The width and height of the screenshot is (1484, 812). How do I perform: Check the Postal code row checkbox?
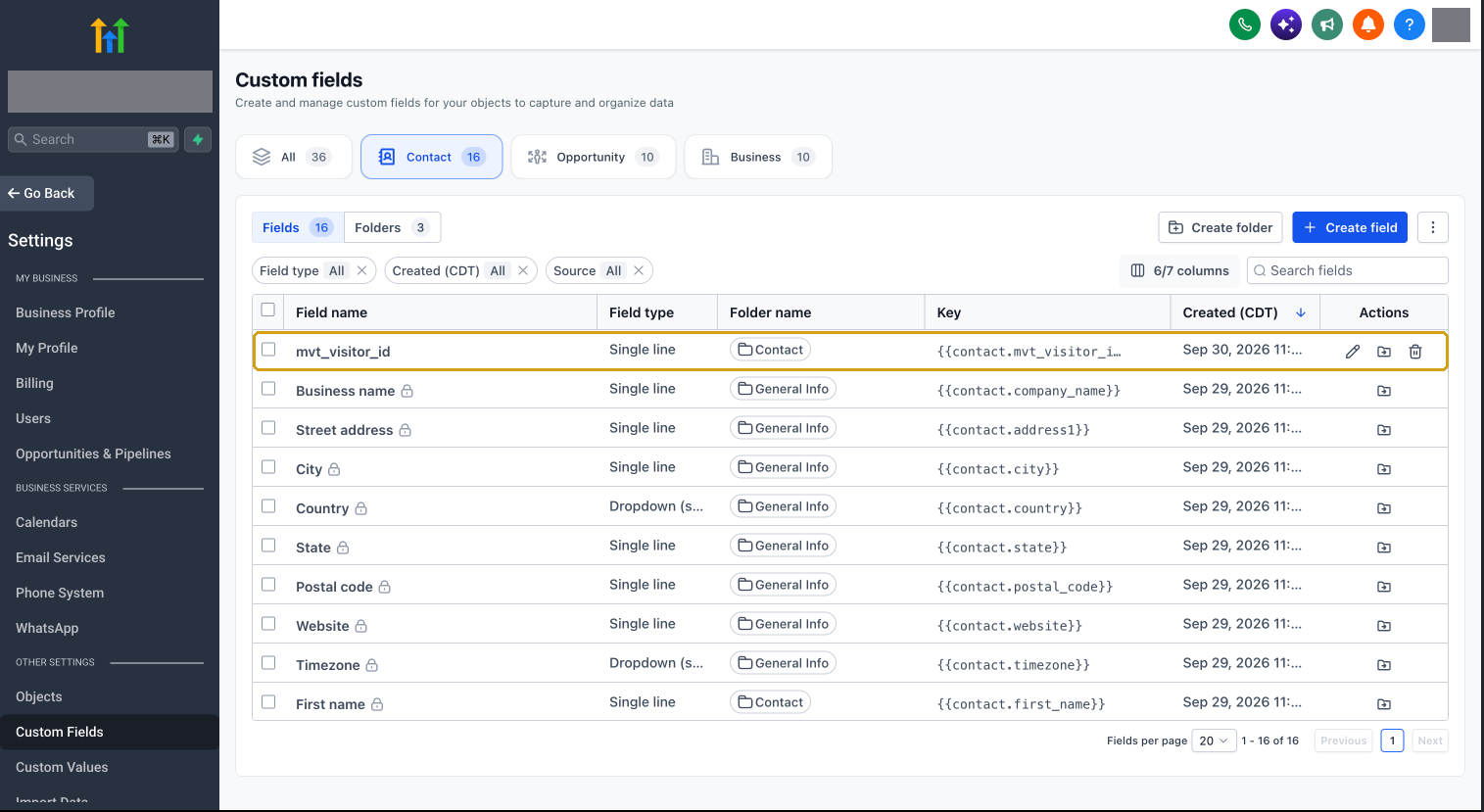point(268,585)
